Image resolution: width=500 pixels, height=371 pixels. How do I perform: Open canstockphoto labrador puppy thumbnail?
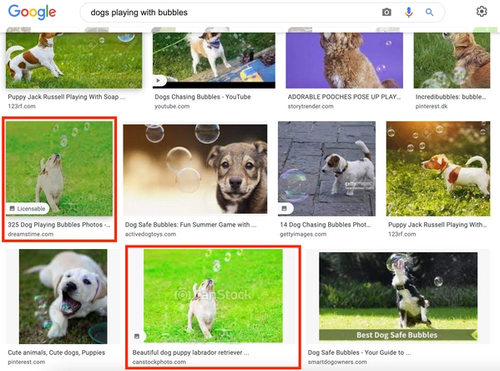click(213, 296)
